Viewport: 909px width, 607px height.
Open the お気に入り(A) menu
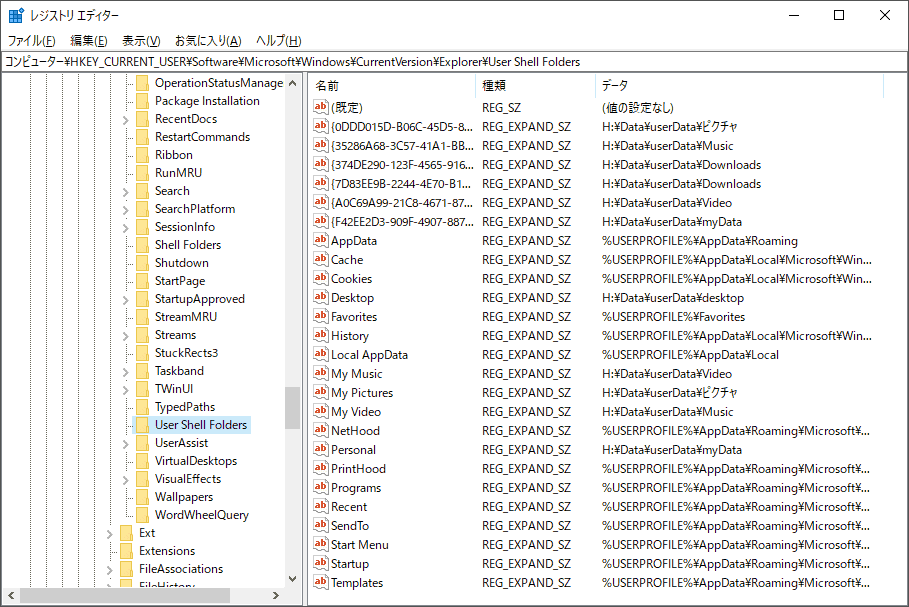coord(208,41)
